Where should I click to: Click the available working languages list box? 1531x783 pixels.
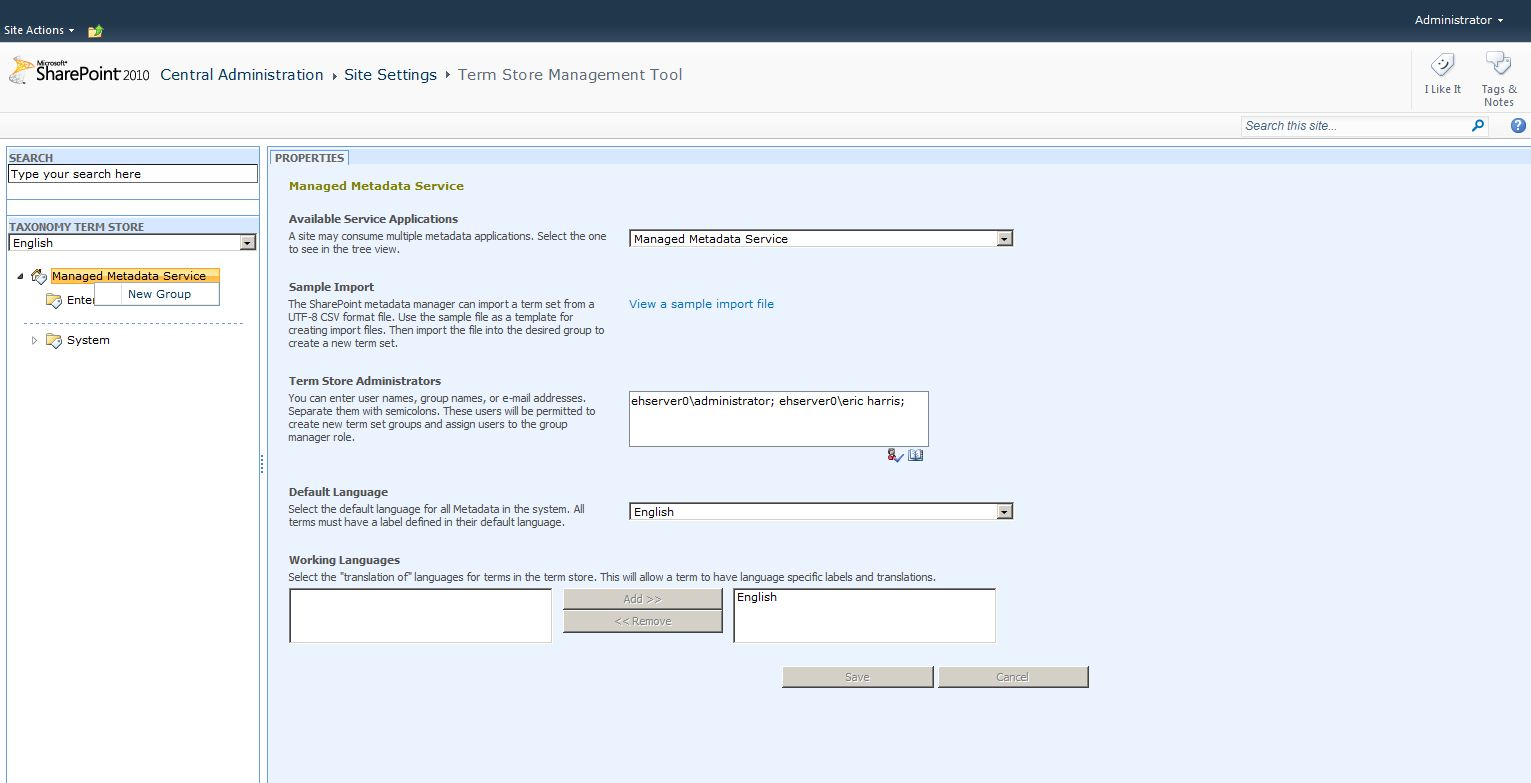tap(420, 615)
